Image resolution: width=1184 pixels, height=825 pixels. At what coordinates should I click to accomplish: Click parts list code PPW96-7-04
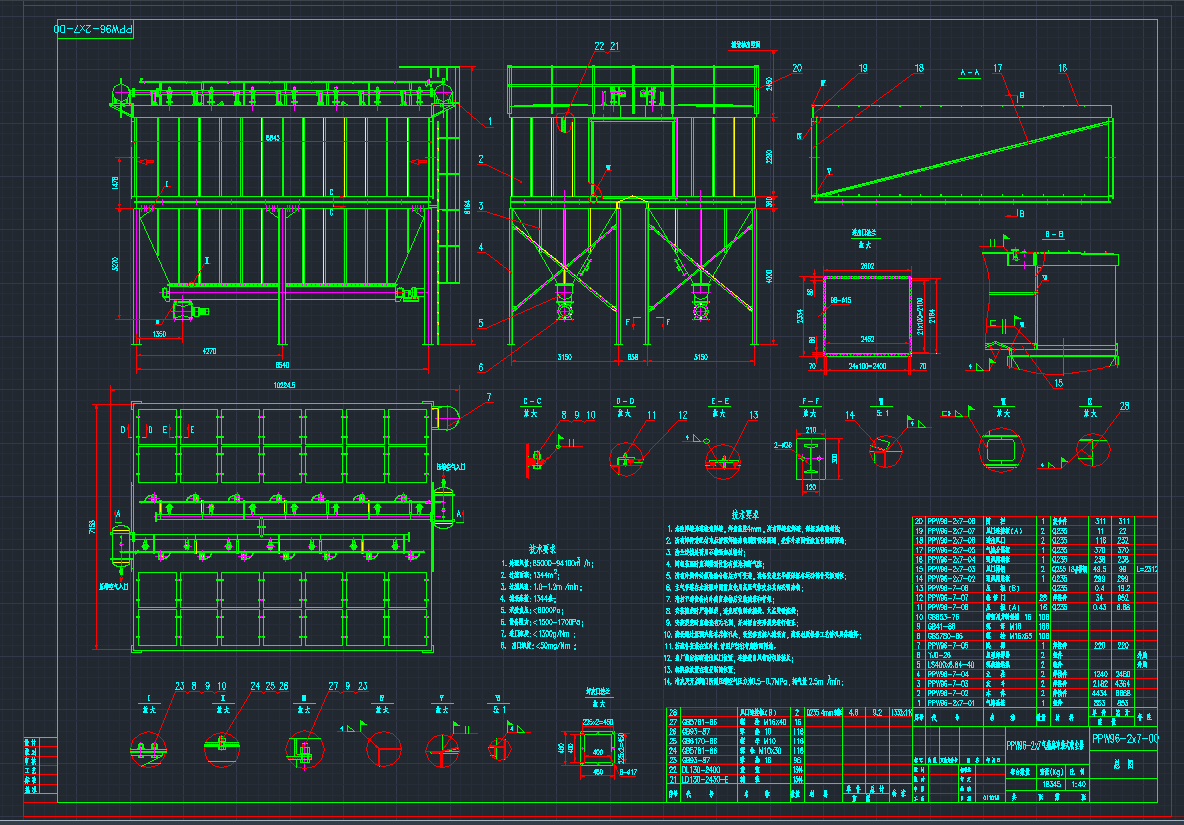point(948,674)
